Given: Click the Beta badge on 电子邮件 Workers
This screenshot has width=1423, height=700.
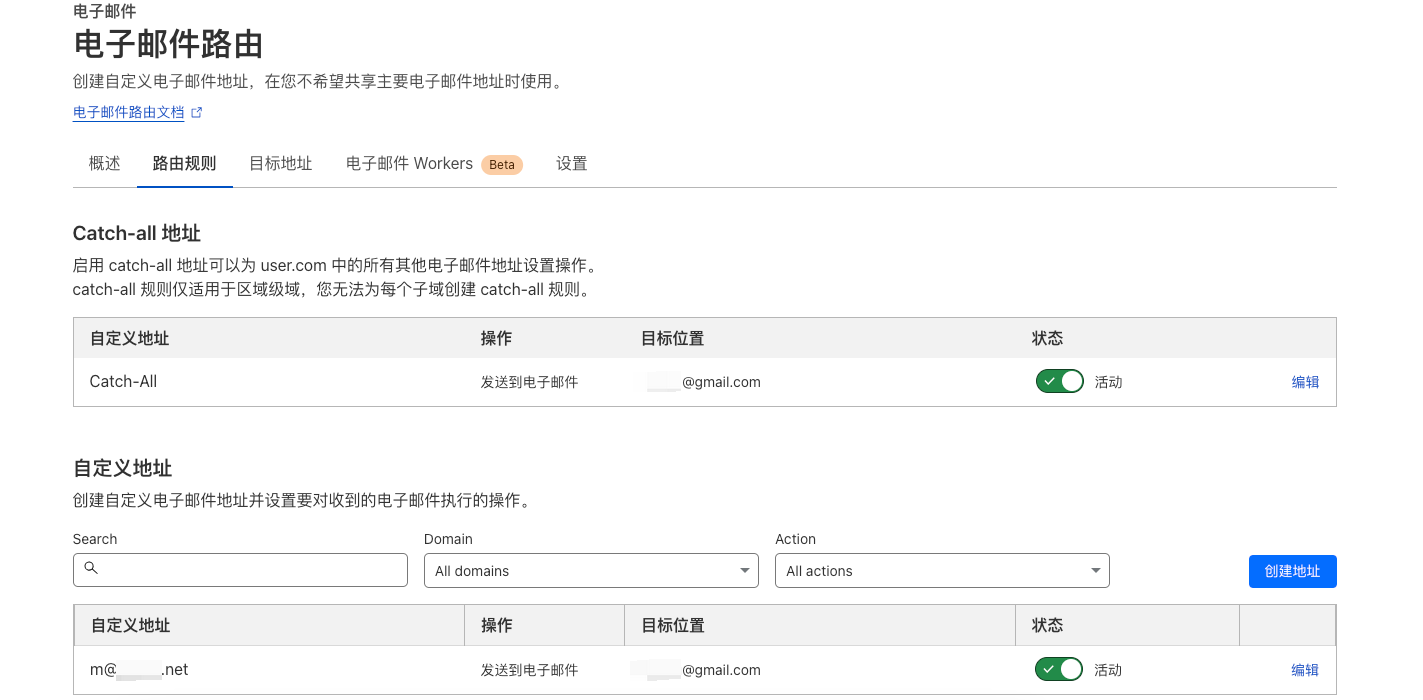Looking at the screenshot, I should click(x=502, y=165).
